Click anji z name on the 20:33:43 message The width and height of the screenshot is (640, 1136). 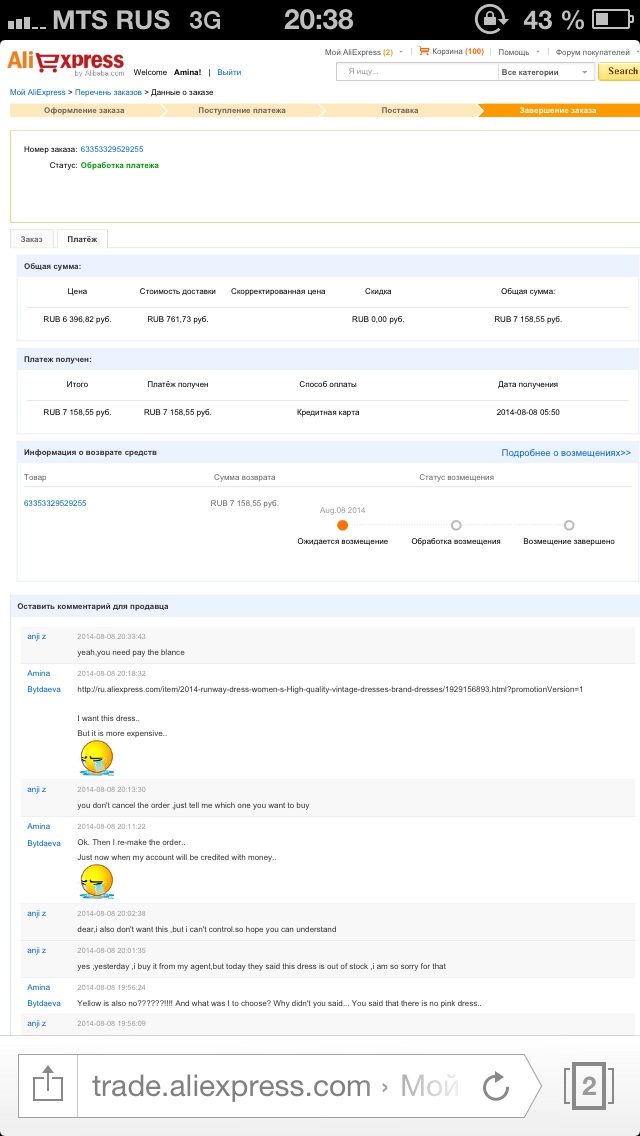tap(37, 636)
